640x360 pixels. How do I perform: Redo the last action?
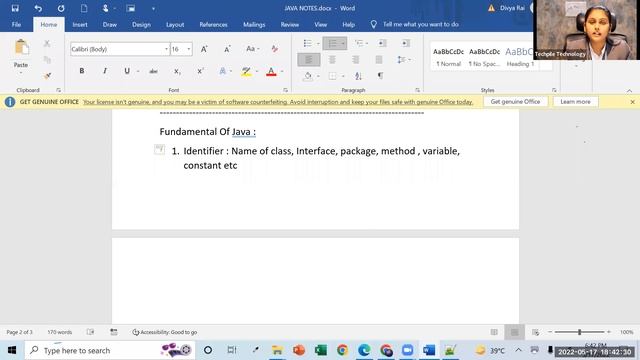click(61, 8)
